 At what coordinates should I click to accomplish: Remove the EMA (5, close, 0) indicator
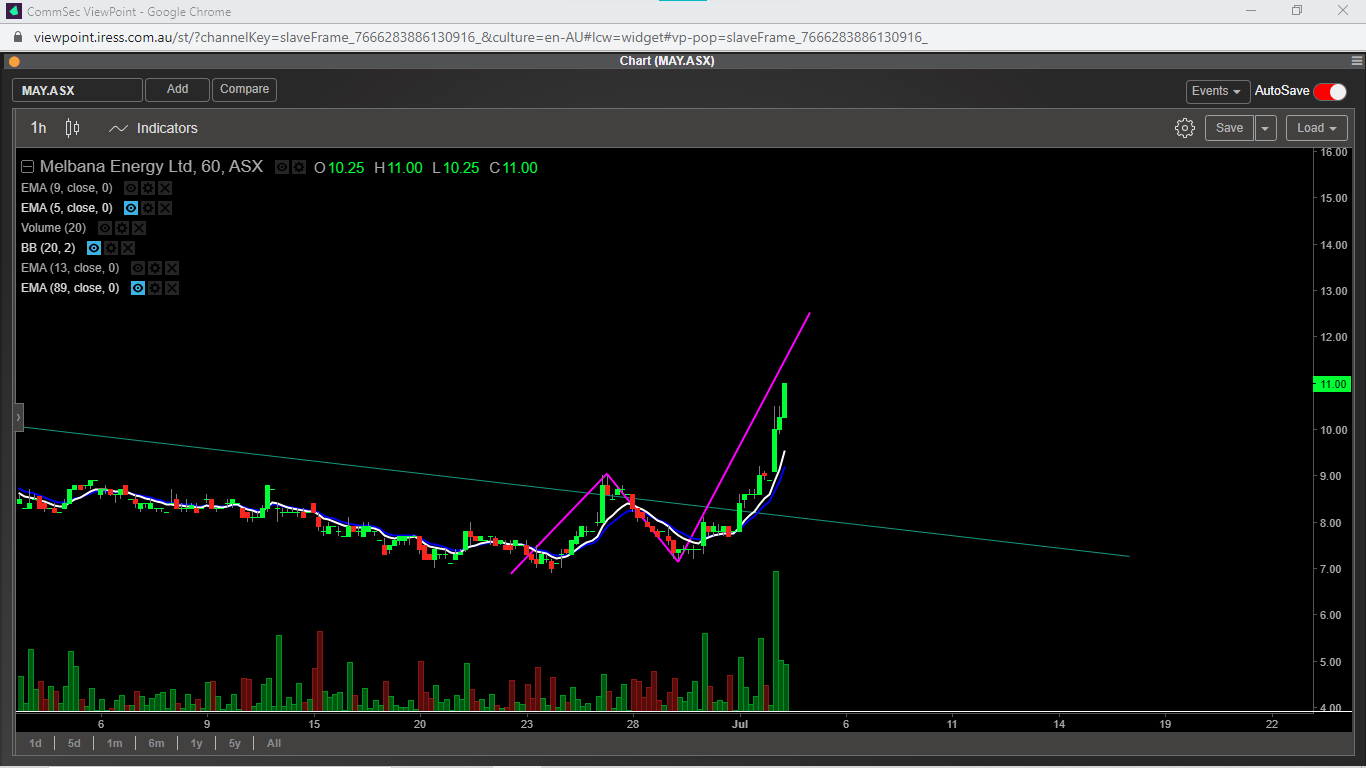coord(165,208)
